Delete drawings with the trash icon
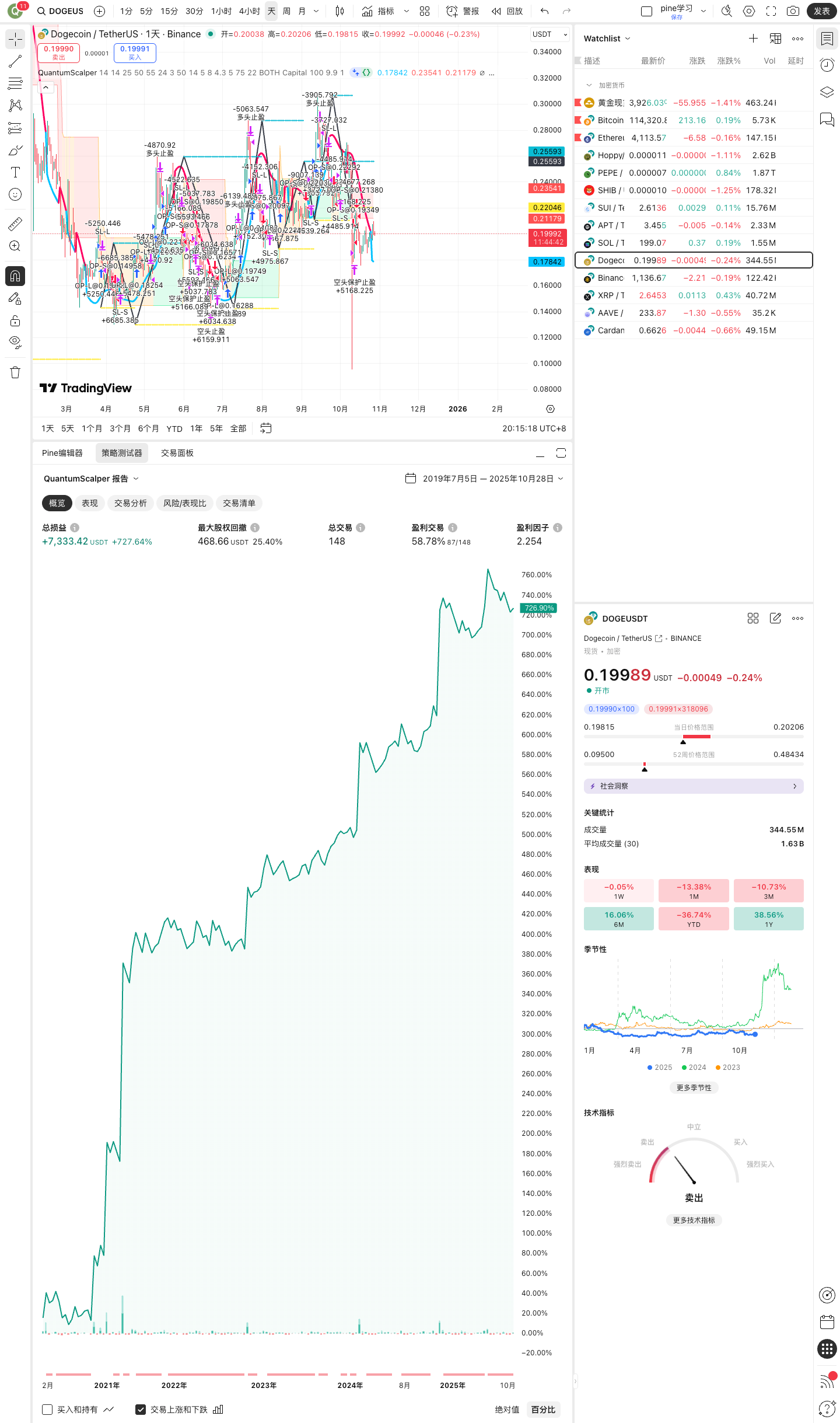 pyautogui.click(x=15, y=372)
